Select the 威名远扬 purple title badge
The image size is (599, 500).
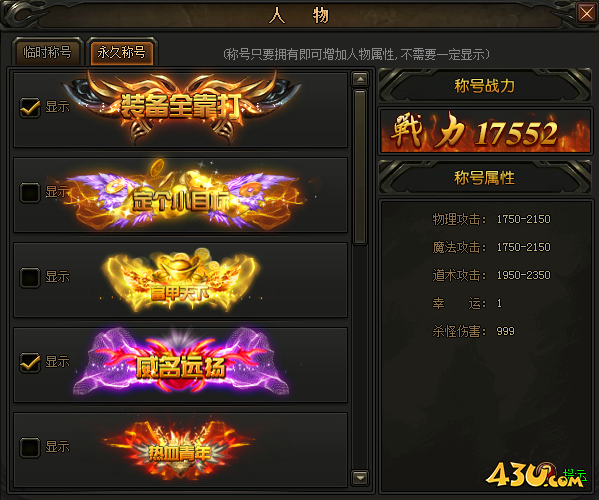pos(180,365)
